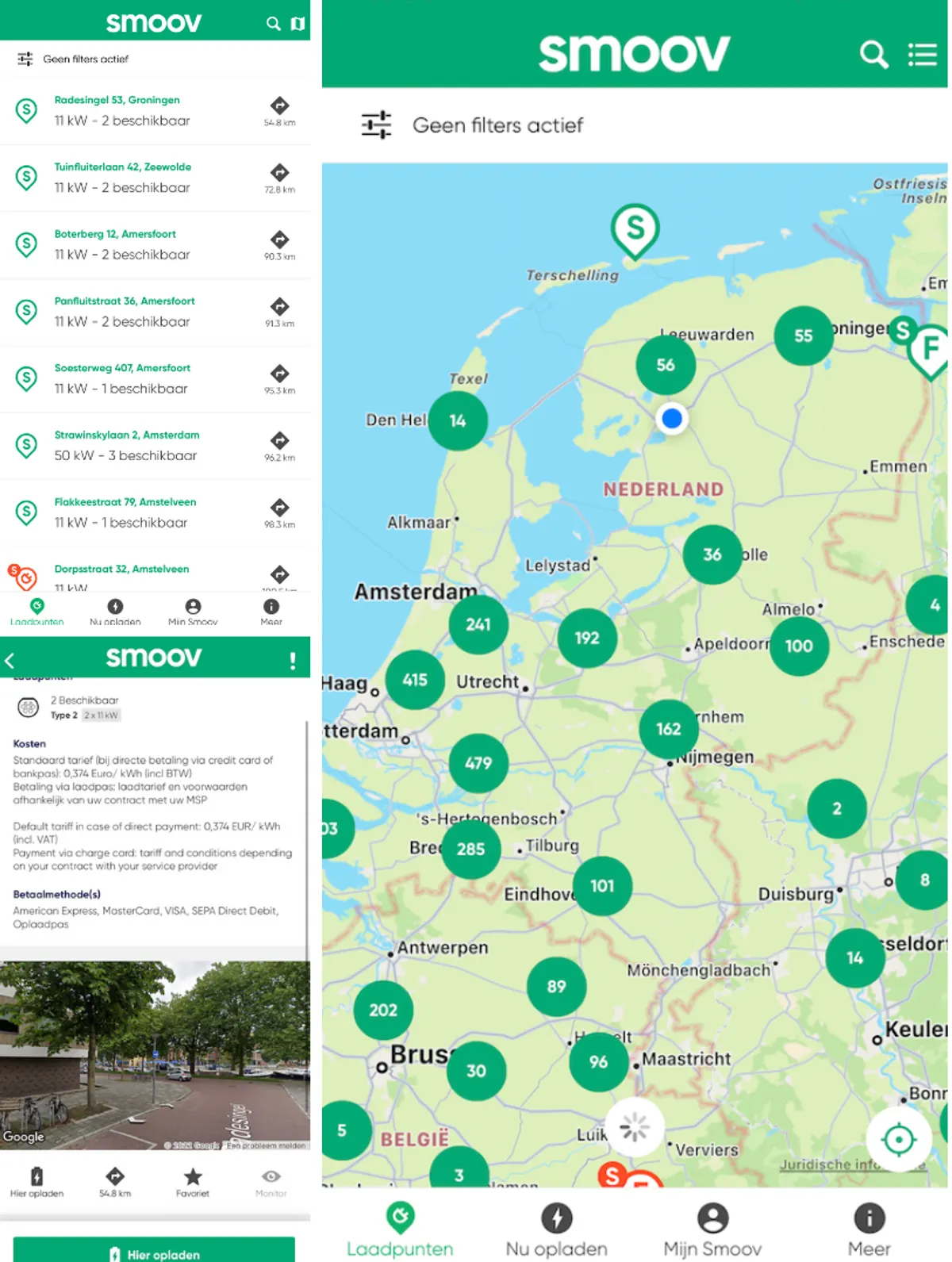Image resolution: width=952 pixels, height=1262 pixels.
Task: Expand the 285 cluster near Breda
Action: (471, 849)
